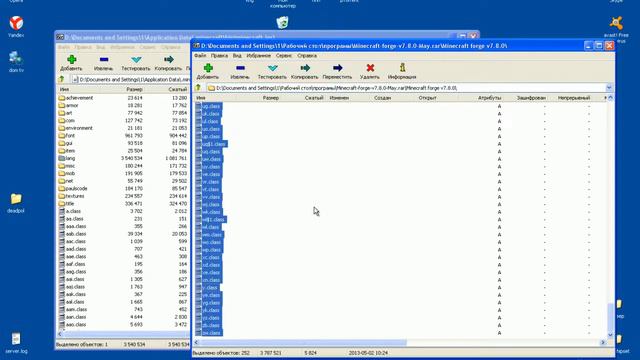Click status date 2013-05-02 10:24 in front window

(368, 353)
